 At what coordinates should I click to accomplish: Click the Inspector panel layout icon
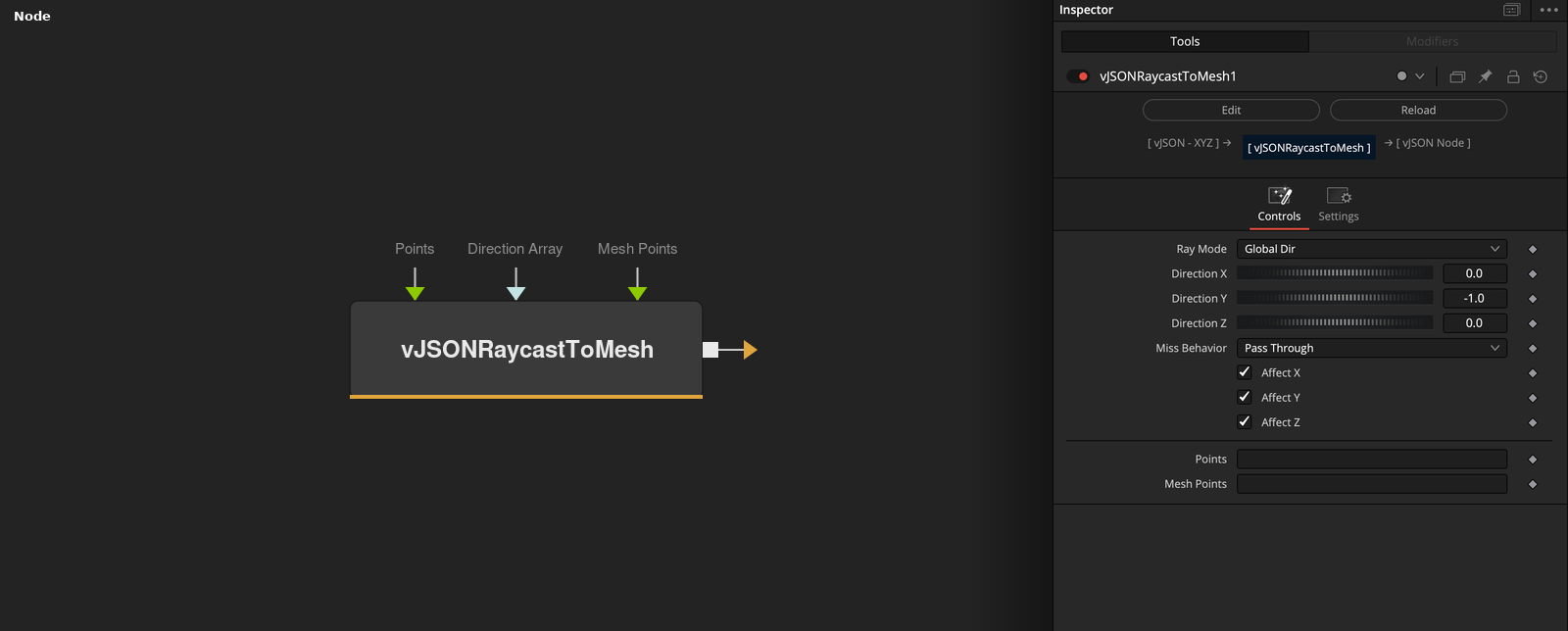[x=1511, y=10]
